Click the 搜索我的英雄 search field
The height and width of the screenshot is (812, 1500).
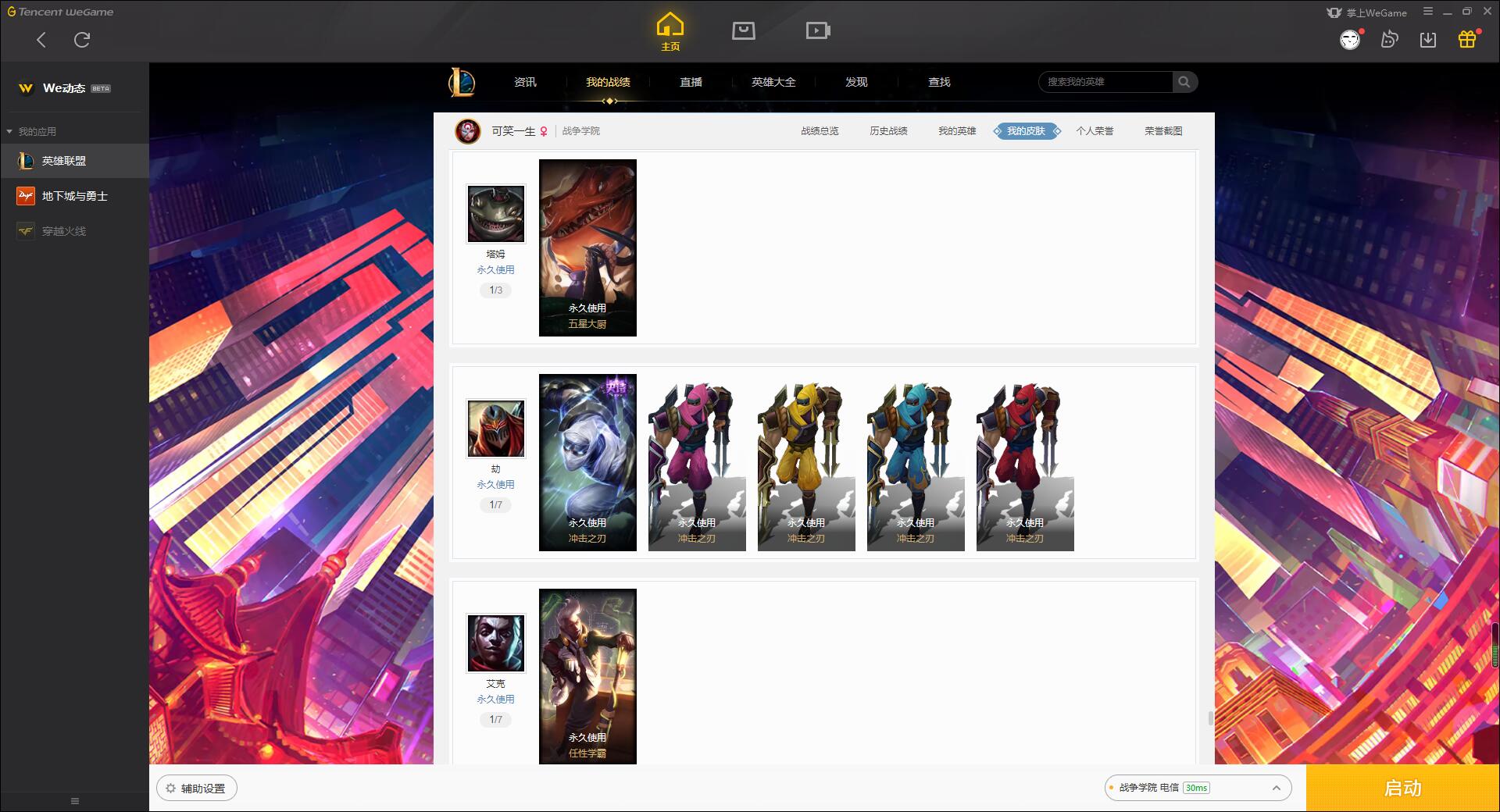coord(1105,82)
